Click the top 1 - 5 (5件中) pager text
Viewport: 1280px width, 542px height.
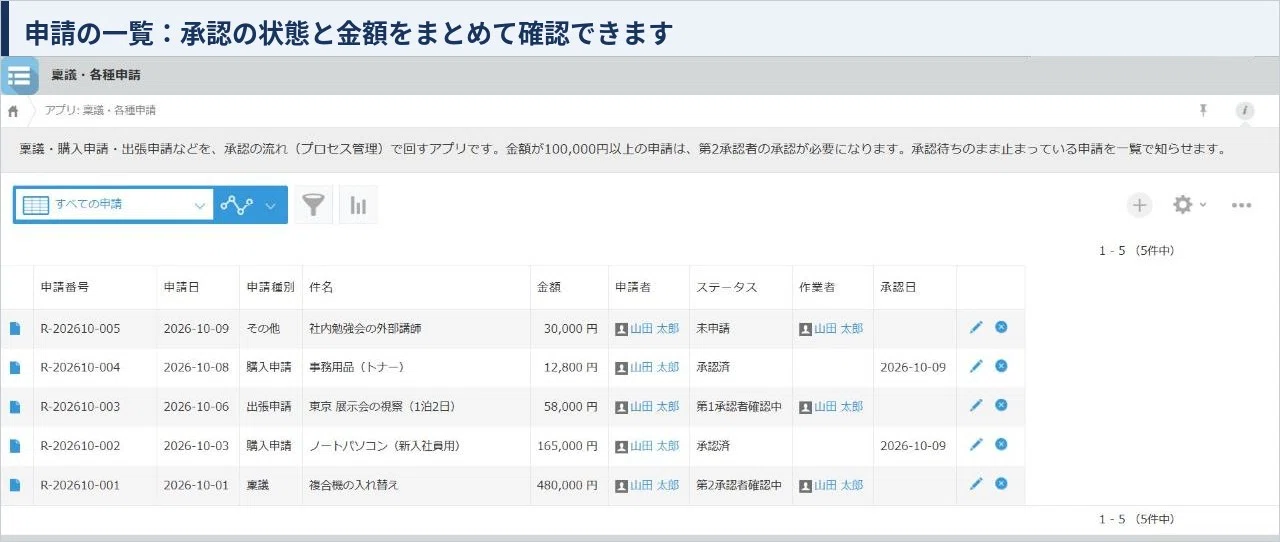[1136, 251]
